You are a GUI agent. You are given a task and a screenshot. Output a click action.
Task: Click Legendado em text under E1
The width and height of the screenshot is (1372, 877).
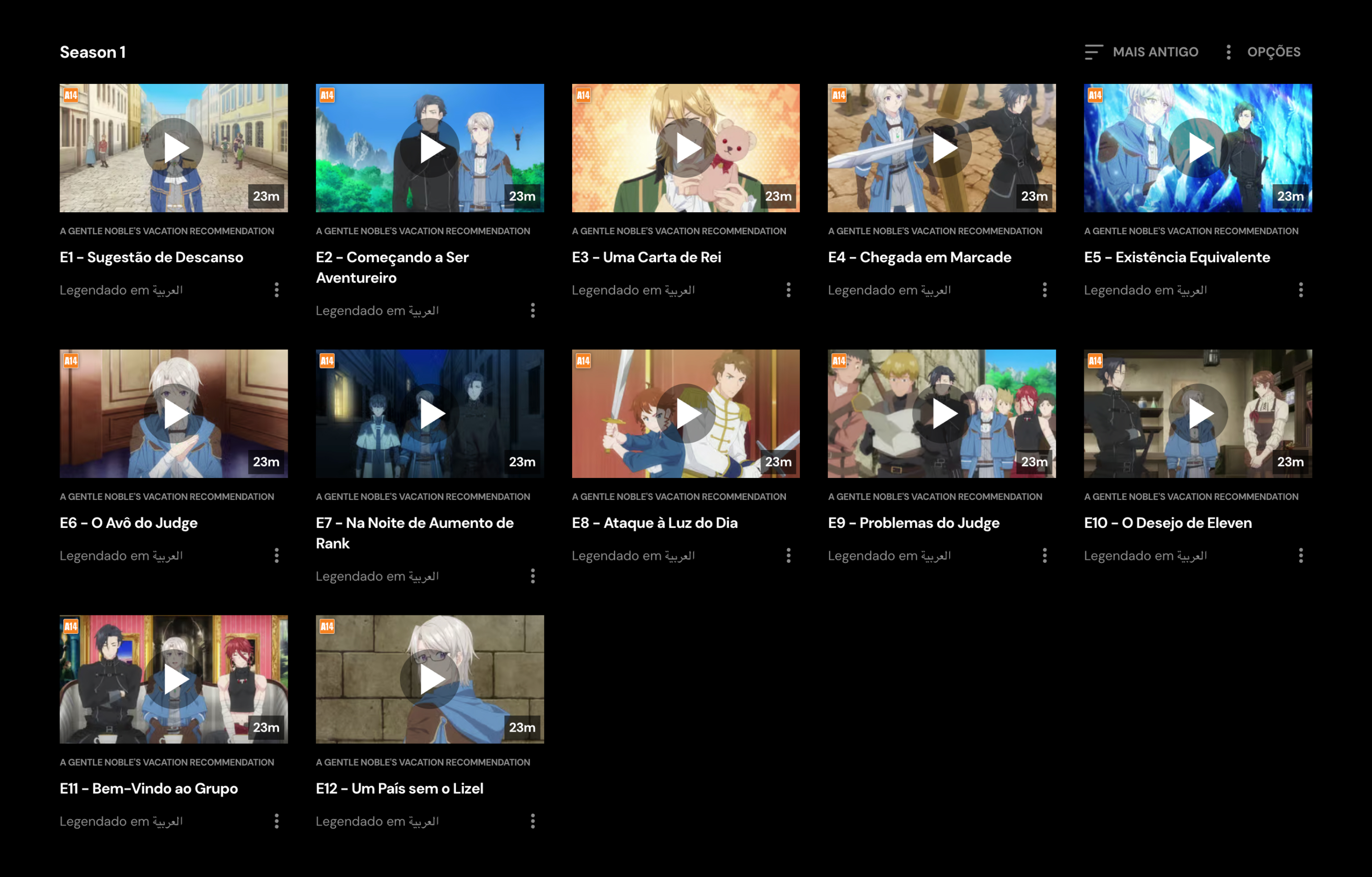pyautogui.click(x=121, y=290)
